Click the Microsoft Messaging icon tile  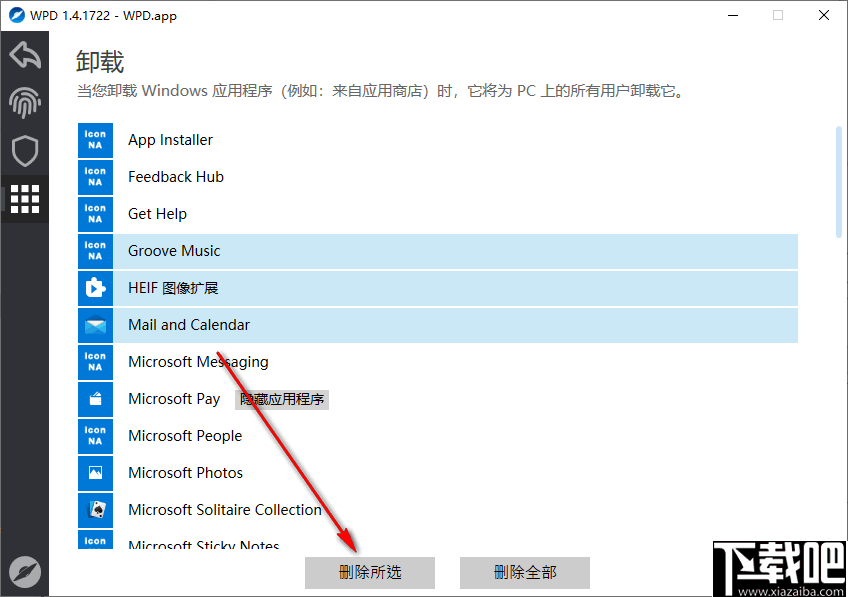tap(95, 362)
